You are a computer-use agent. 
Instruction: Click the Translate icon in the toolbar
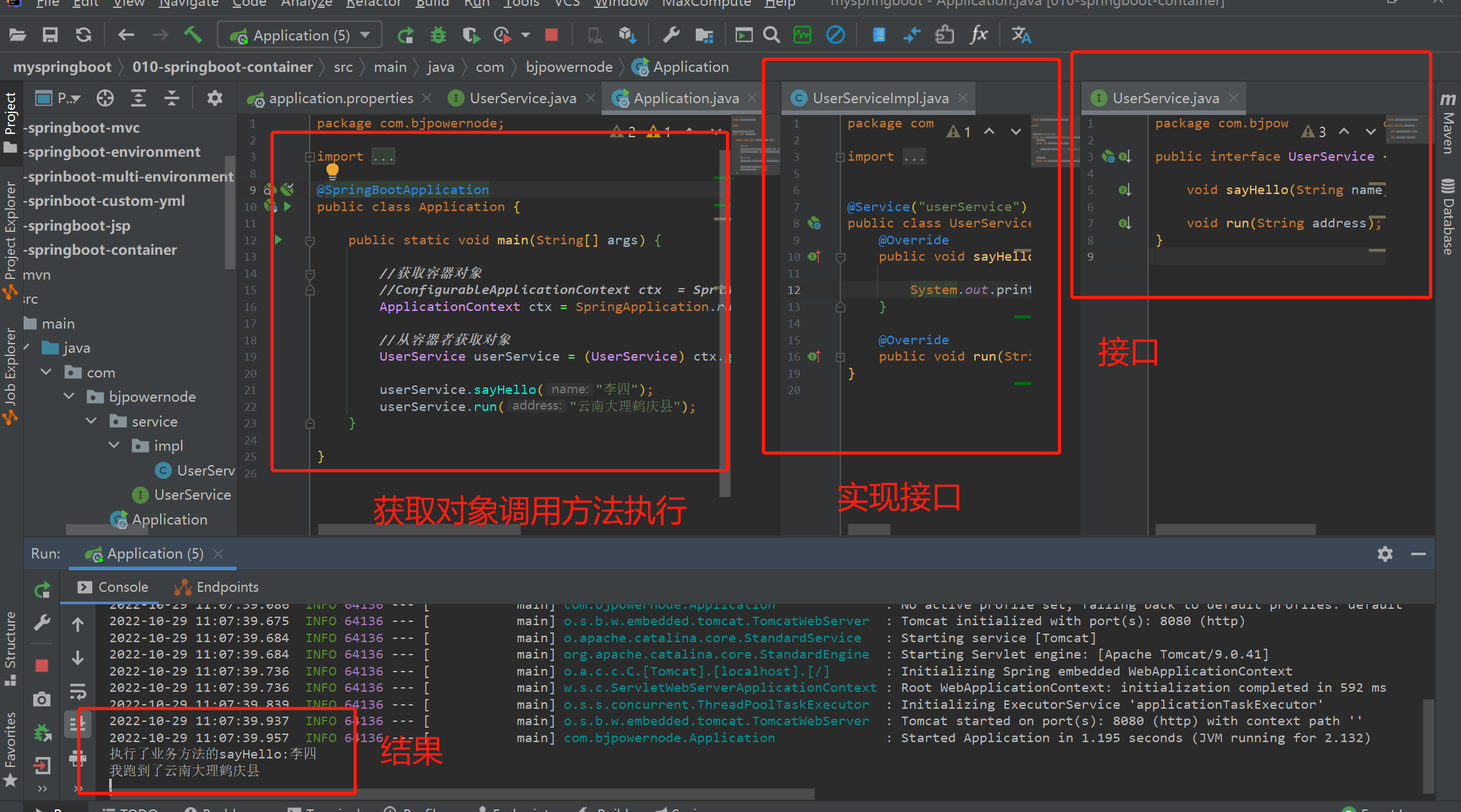tap(1021, 35)
